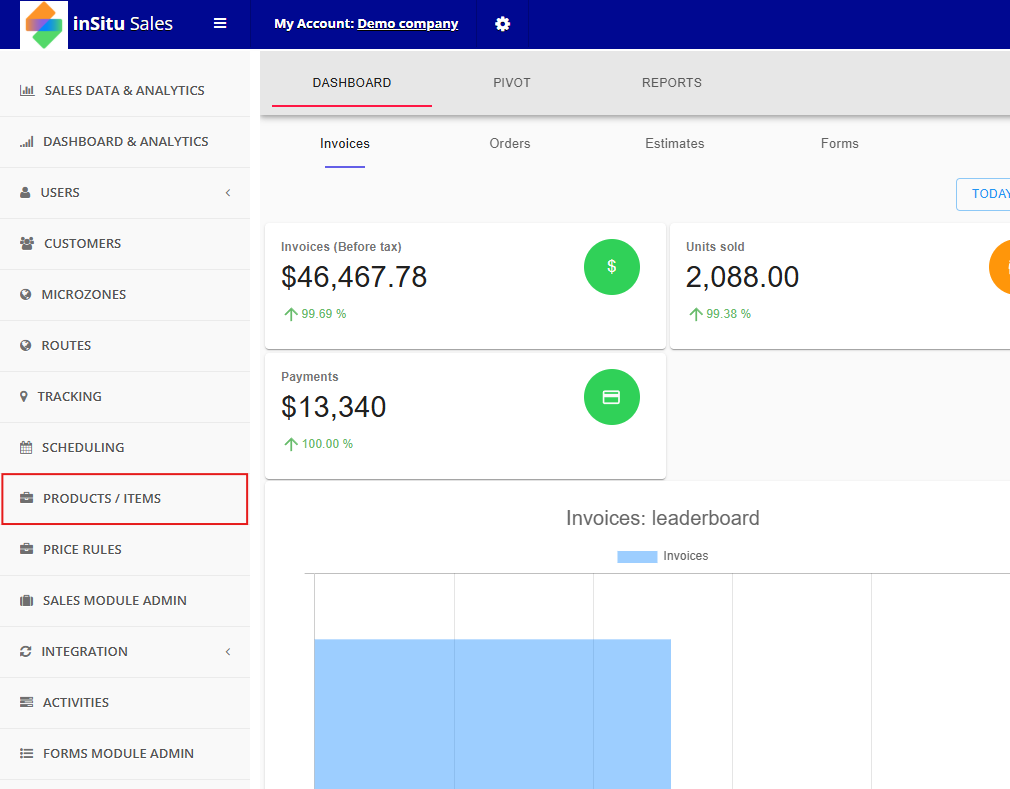This screenshot has width=1010, height=789.
Task: Expand the Users sidebar section
Action: (x=227, y=192)
